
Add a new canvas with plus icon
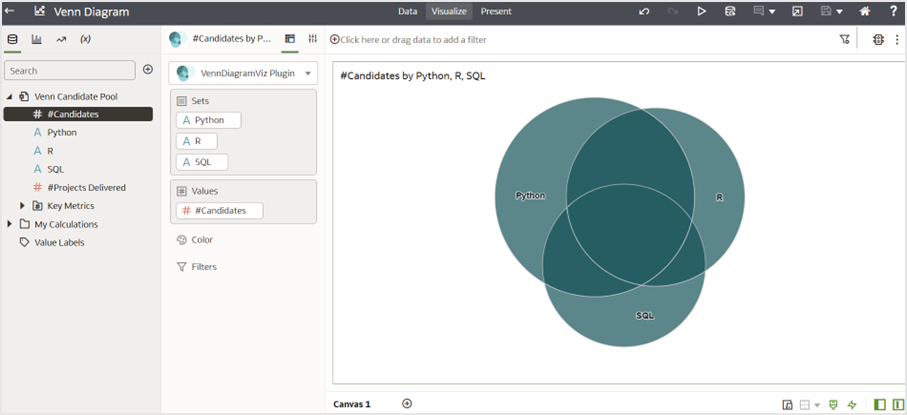[x=407, y=403]
